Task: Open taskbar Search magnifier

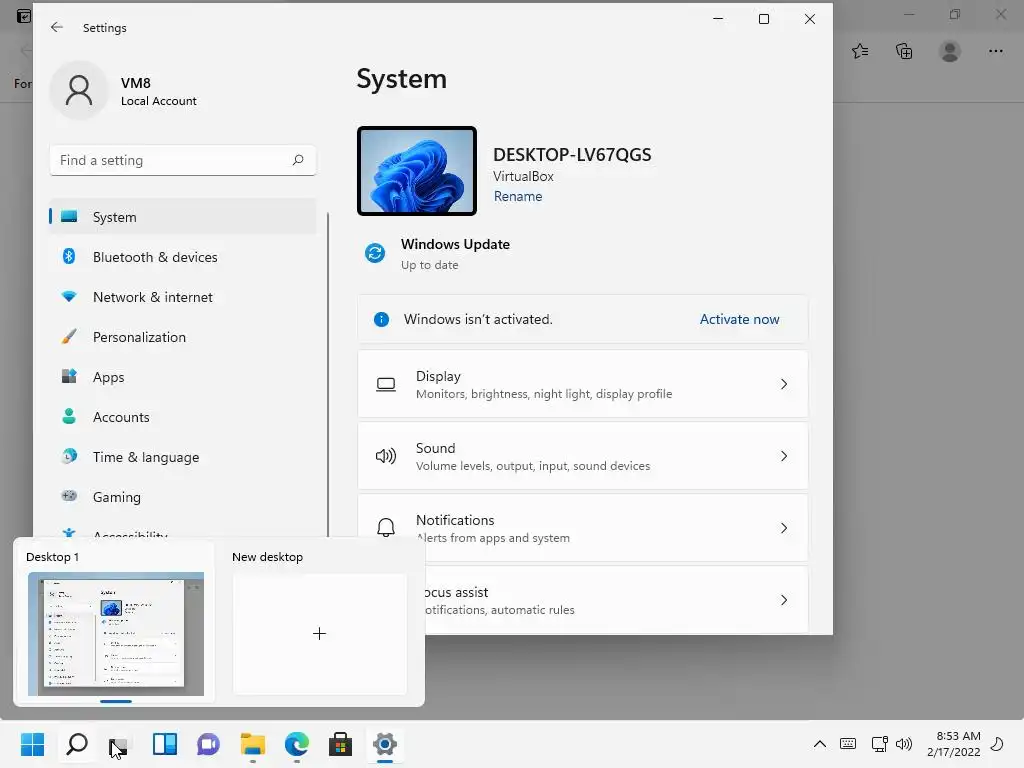Action: (77, 744)
